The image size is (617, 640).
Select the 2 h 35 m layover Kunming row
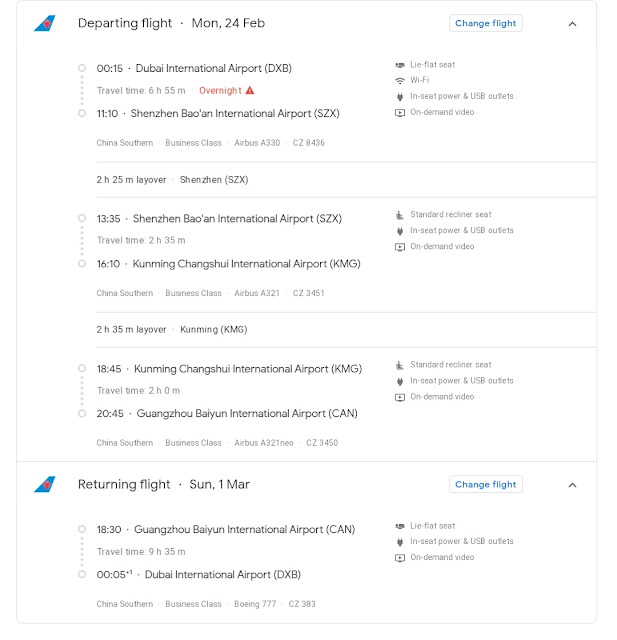346,330
